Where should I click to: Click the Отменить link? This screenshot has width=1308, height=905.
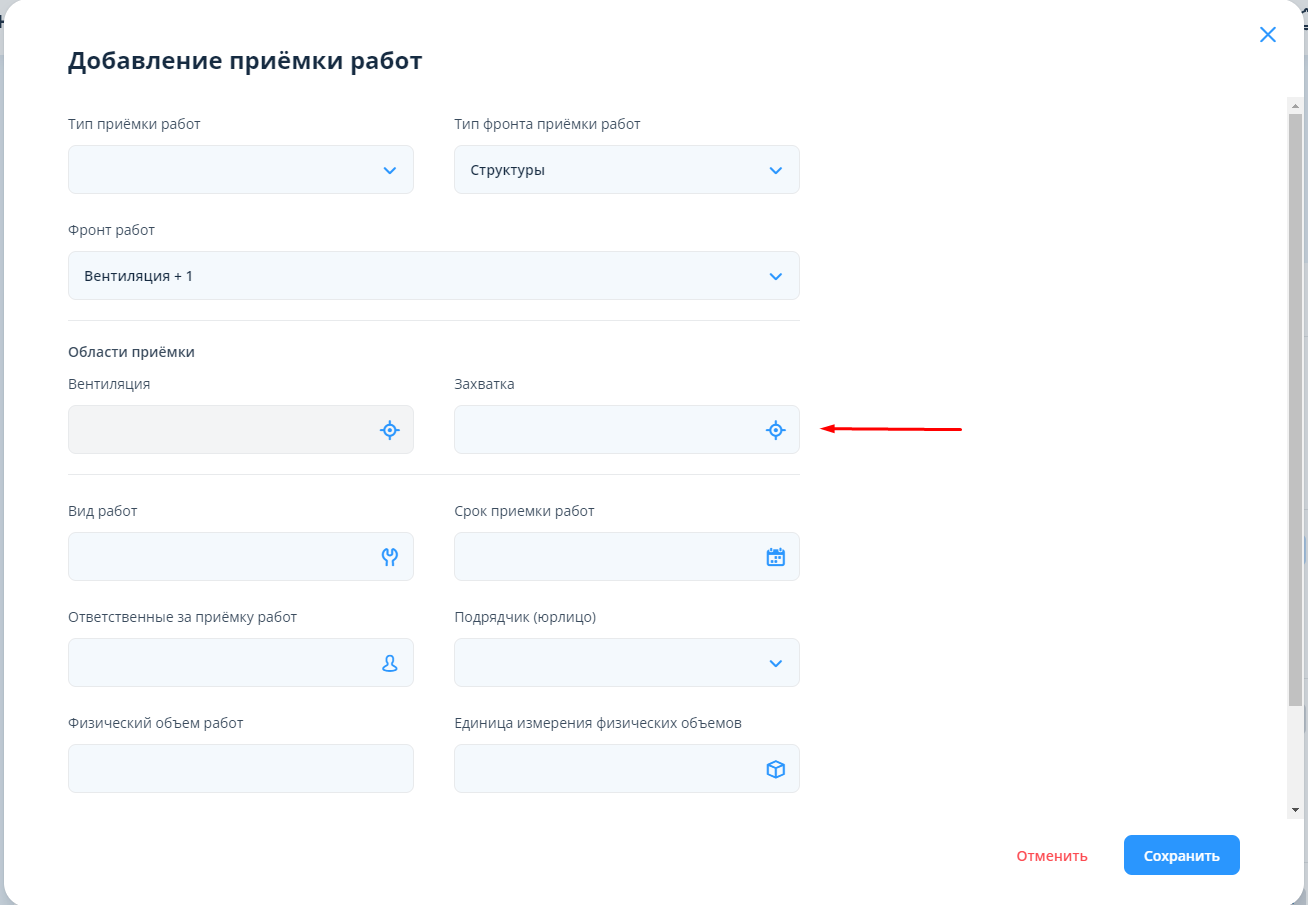pos(1051,856)
